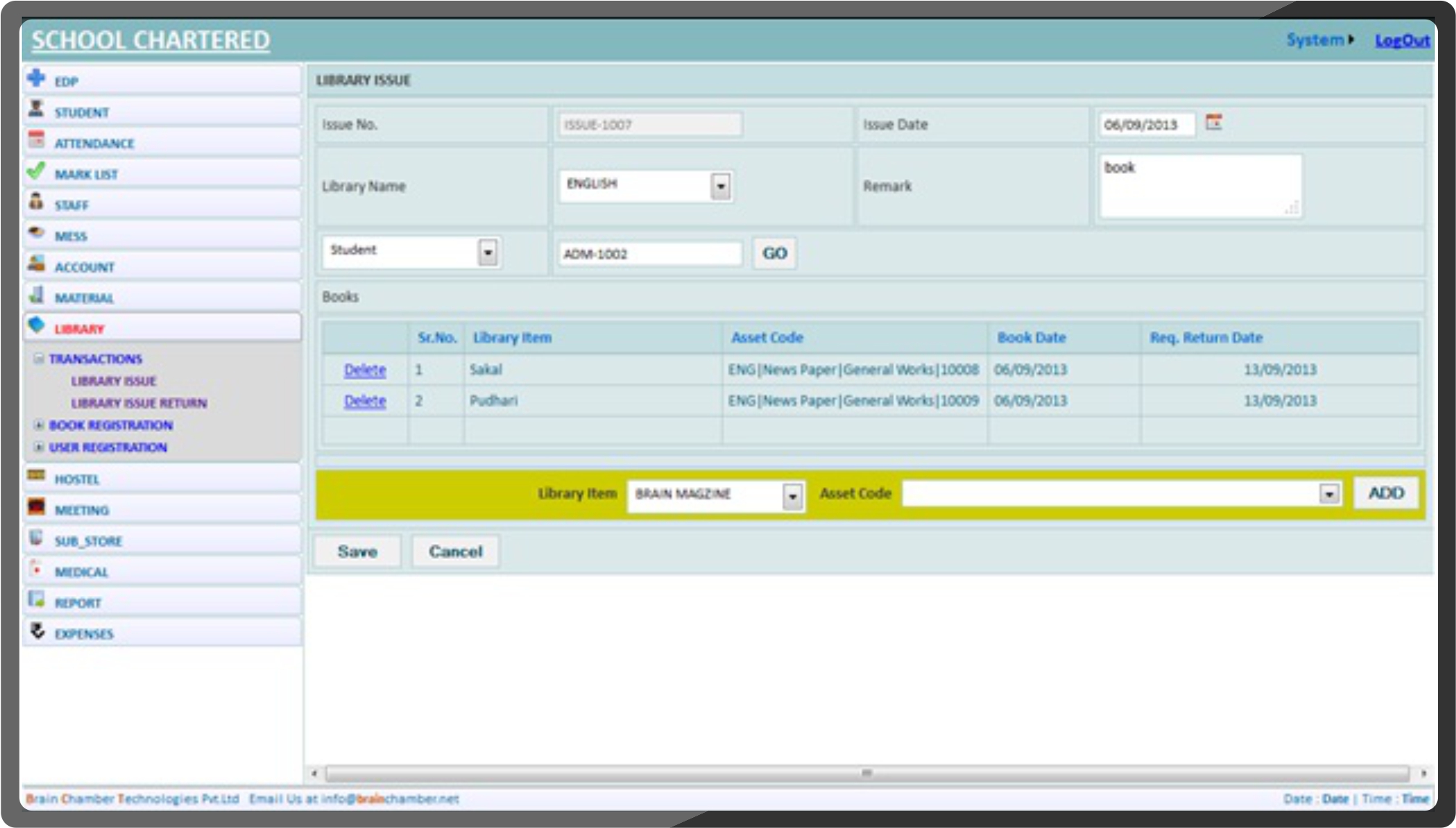The height and width of the screenshot is (828, 1456).
Task: Click the Sub_Store icon in sidebar
Action: [x=36, y=537]
